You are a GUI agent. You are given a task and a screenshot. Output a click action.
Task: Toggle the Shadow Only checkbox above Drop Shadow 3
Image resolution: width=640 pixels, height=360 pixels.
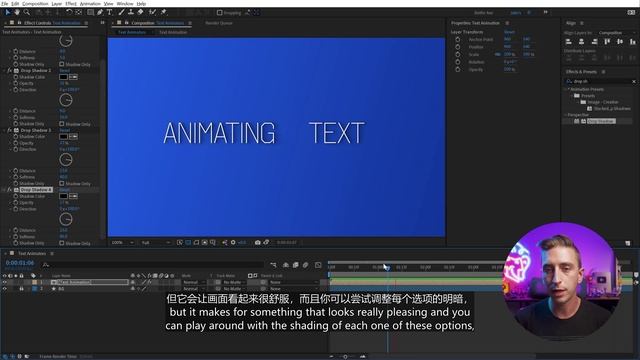(x=62, y=124)
